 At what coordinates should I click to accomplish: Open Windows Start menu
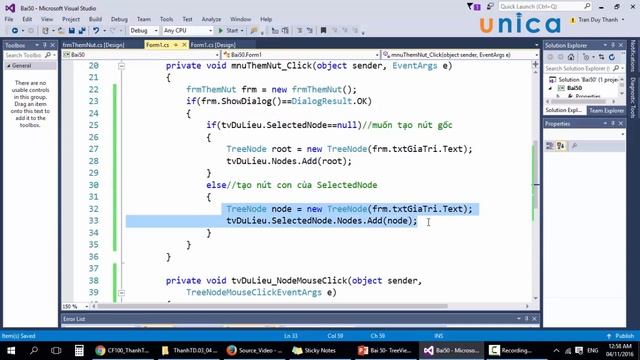tap(11, 350)
